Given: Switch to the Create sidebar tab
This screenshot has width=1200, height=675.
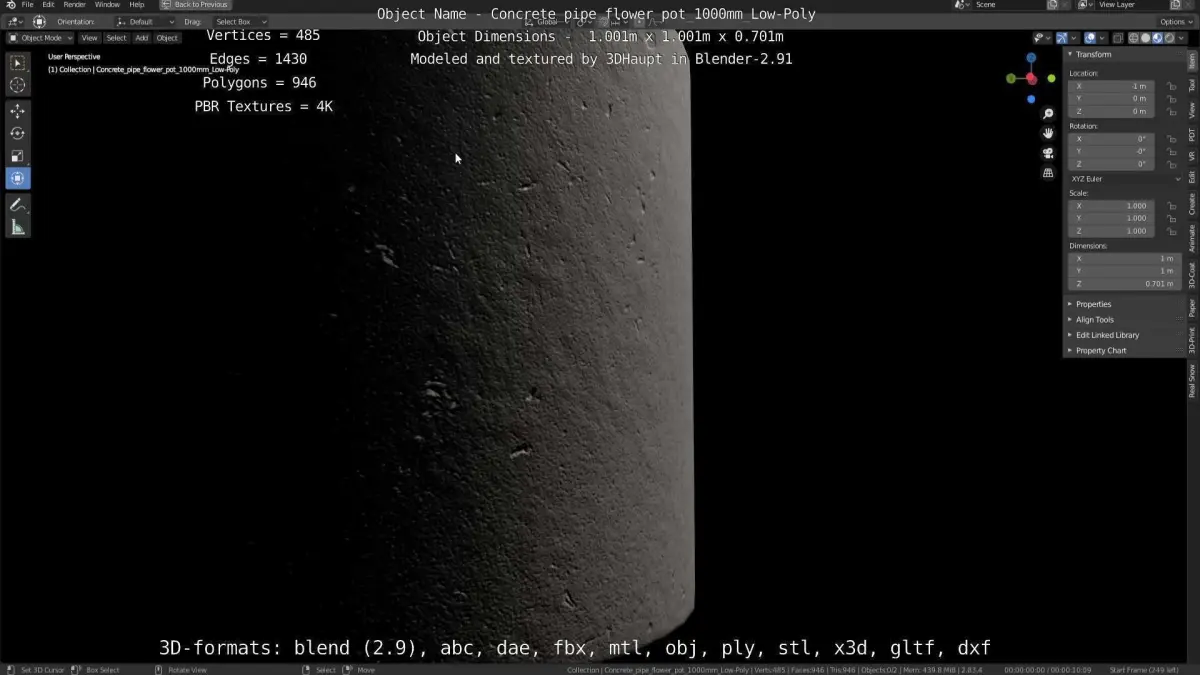Looking at the screenshot, I should (1192, 204).
